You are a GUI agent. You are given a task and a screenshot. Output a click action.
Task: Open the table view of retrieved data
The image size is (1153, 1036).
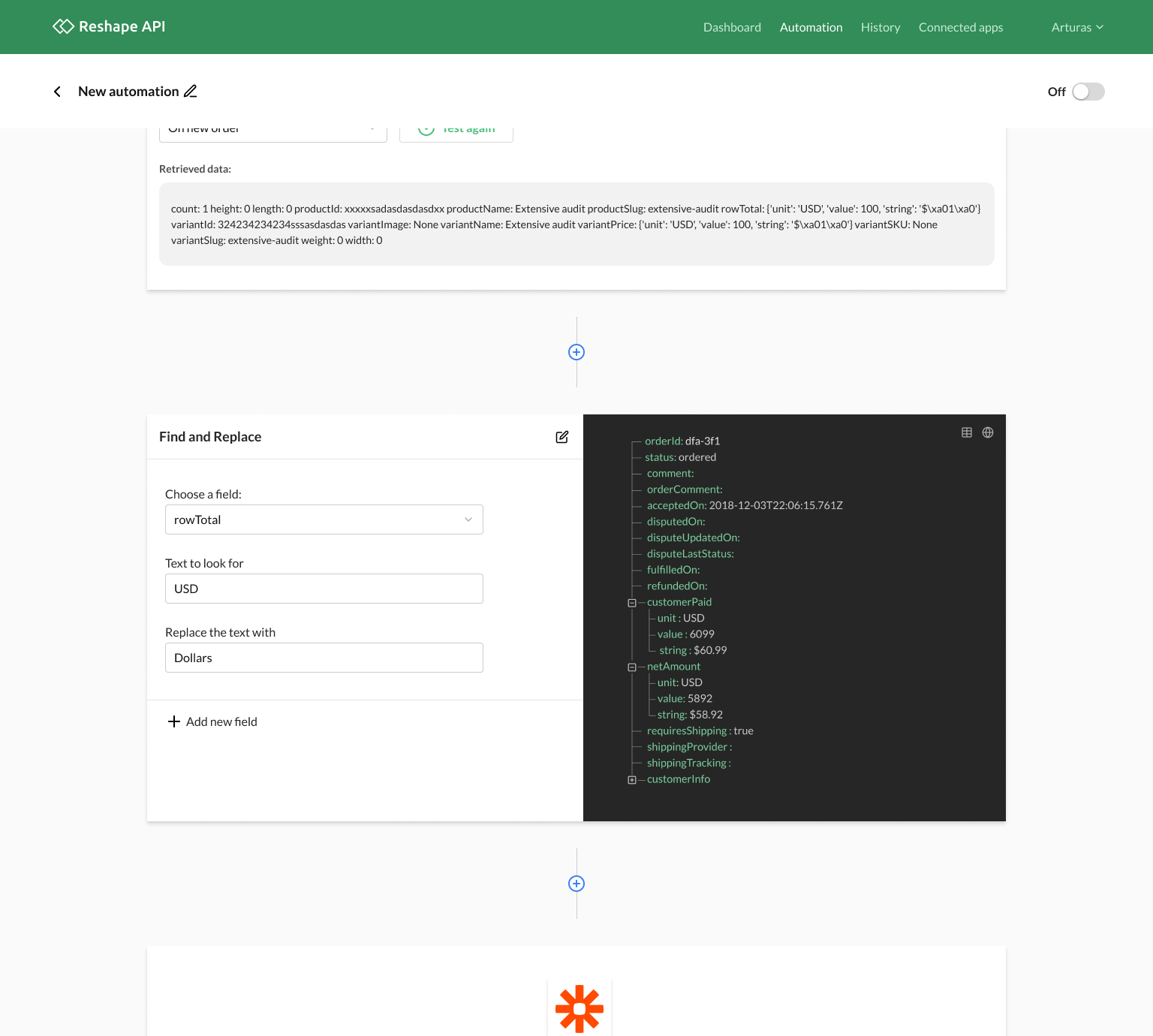[x=967, y=432]
